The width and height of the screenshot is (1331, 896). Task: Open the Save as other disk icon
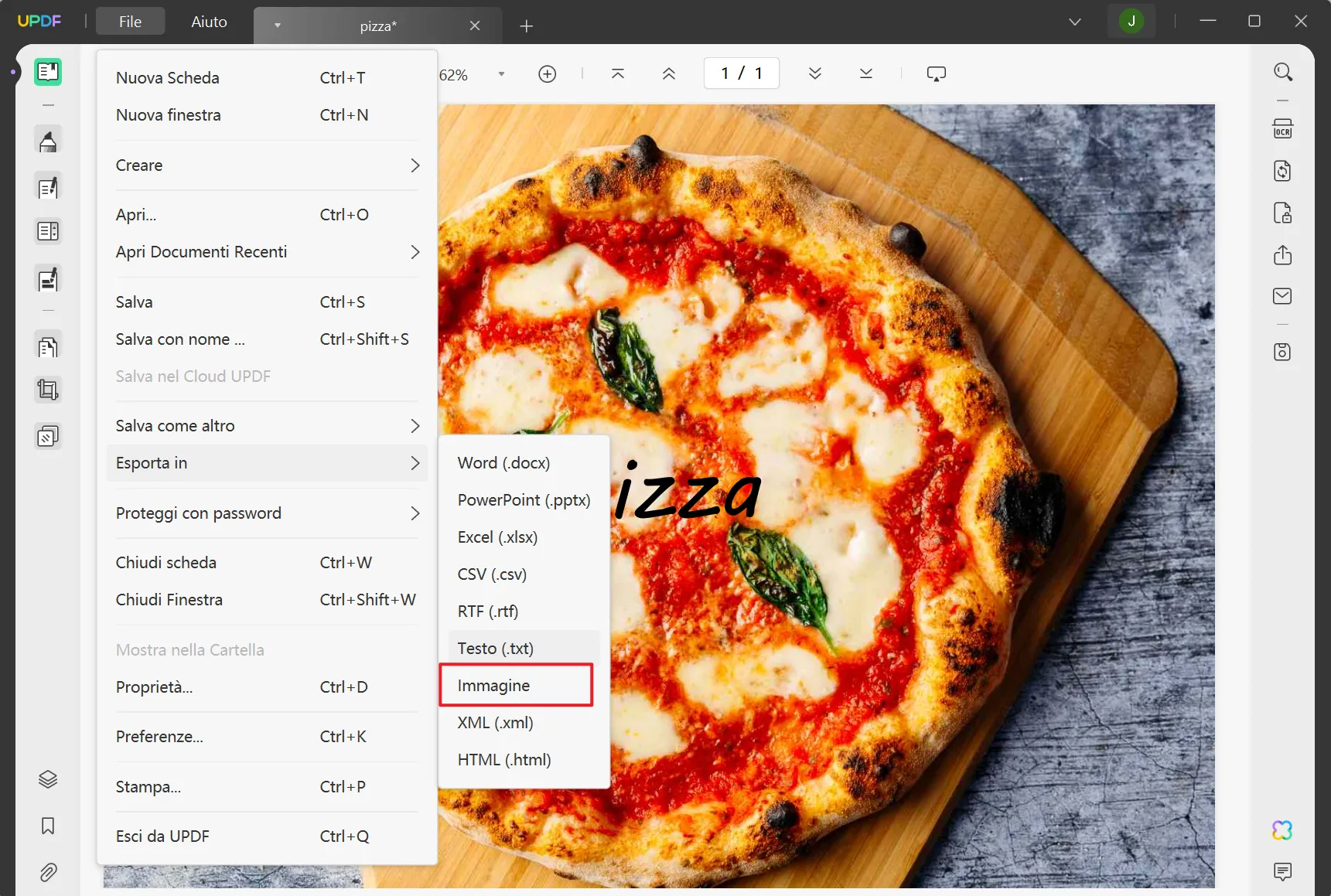tap(1283, 352)
